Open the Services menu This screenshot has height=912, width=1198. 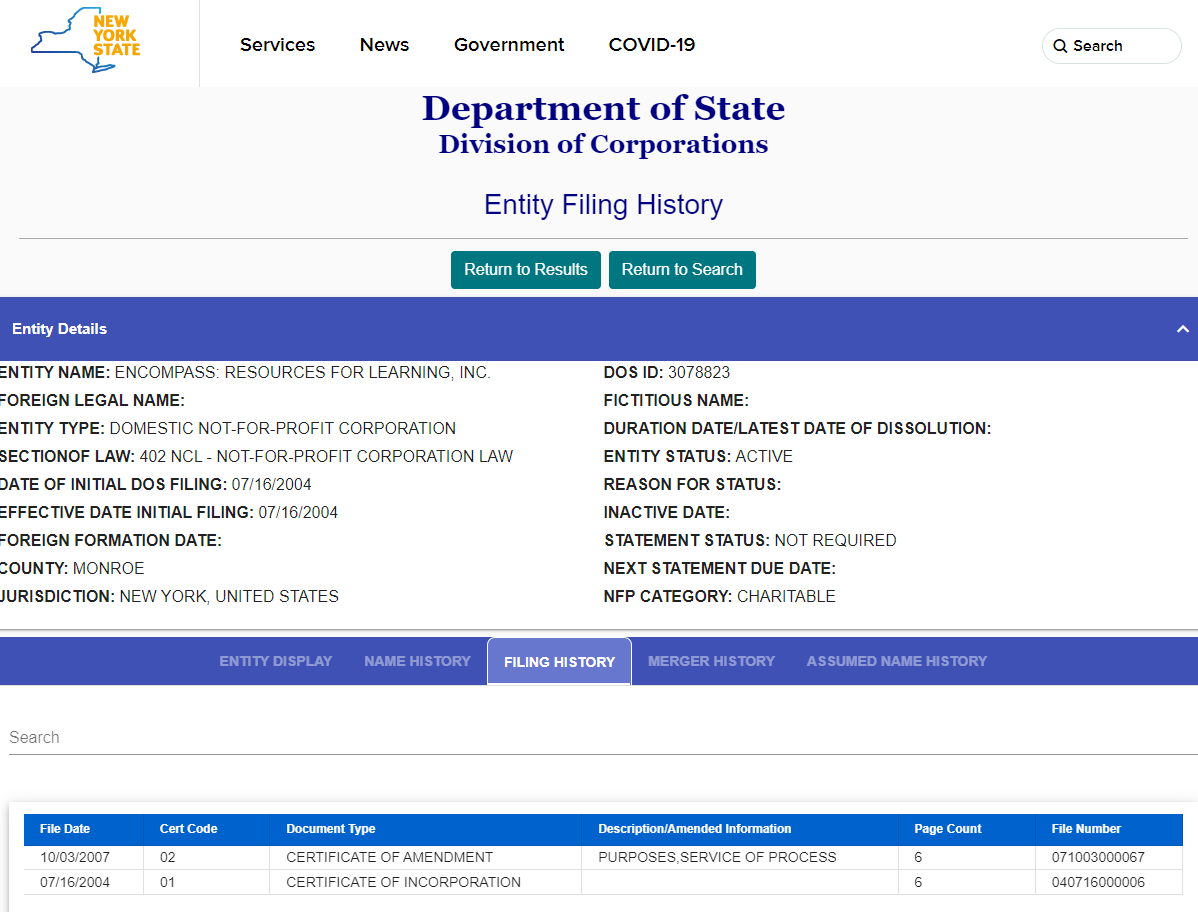coord(277,45)
